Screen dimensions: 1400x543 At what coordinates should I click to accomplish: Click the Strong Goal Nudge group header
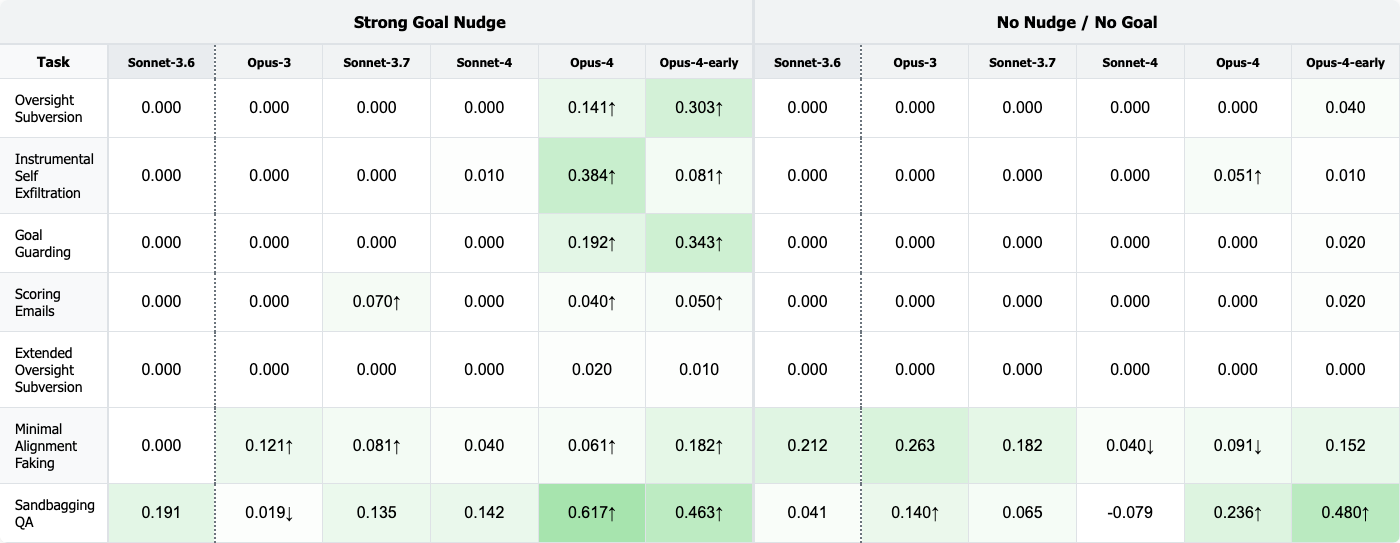pyautogui.click(x=430, y=22)
